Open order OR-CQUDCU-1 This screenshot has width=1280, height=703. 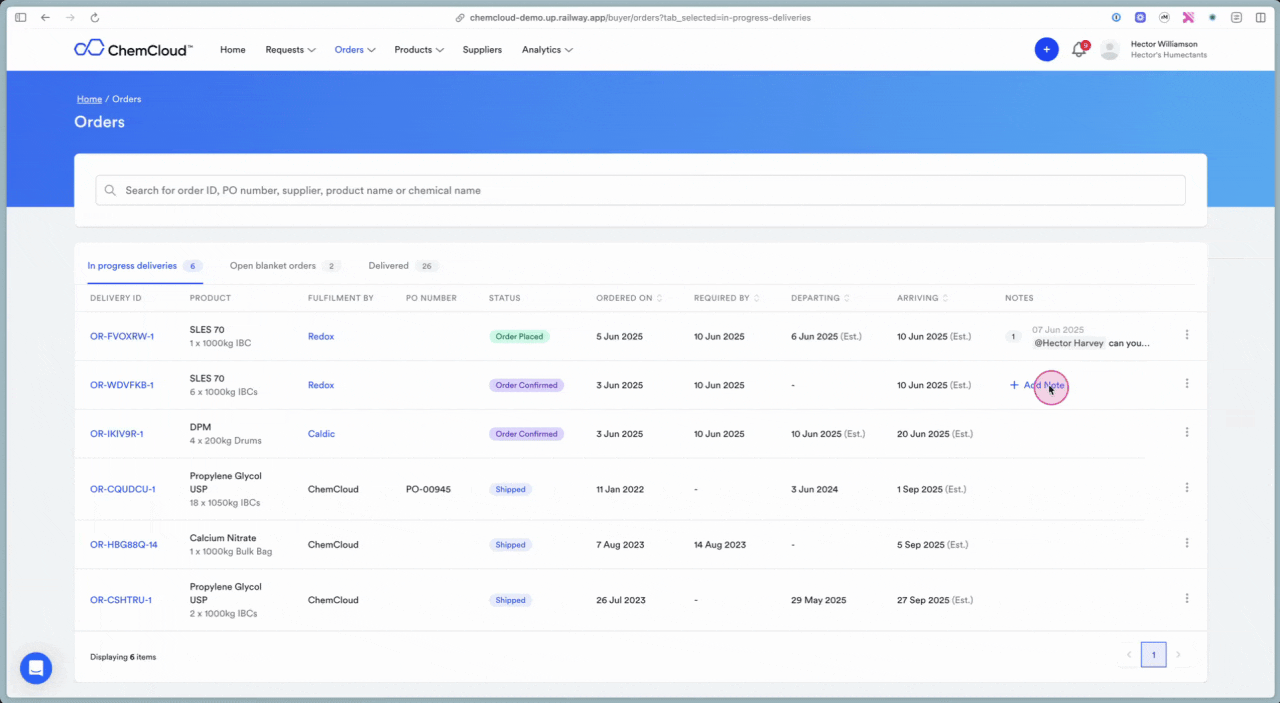point(123,489)
